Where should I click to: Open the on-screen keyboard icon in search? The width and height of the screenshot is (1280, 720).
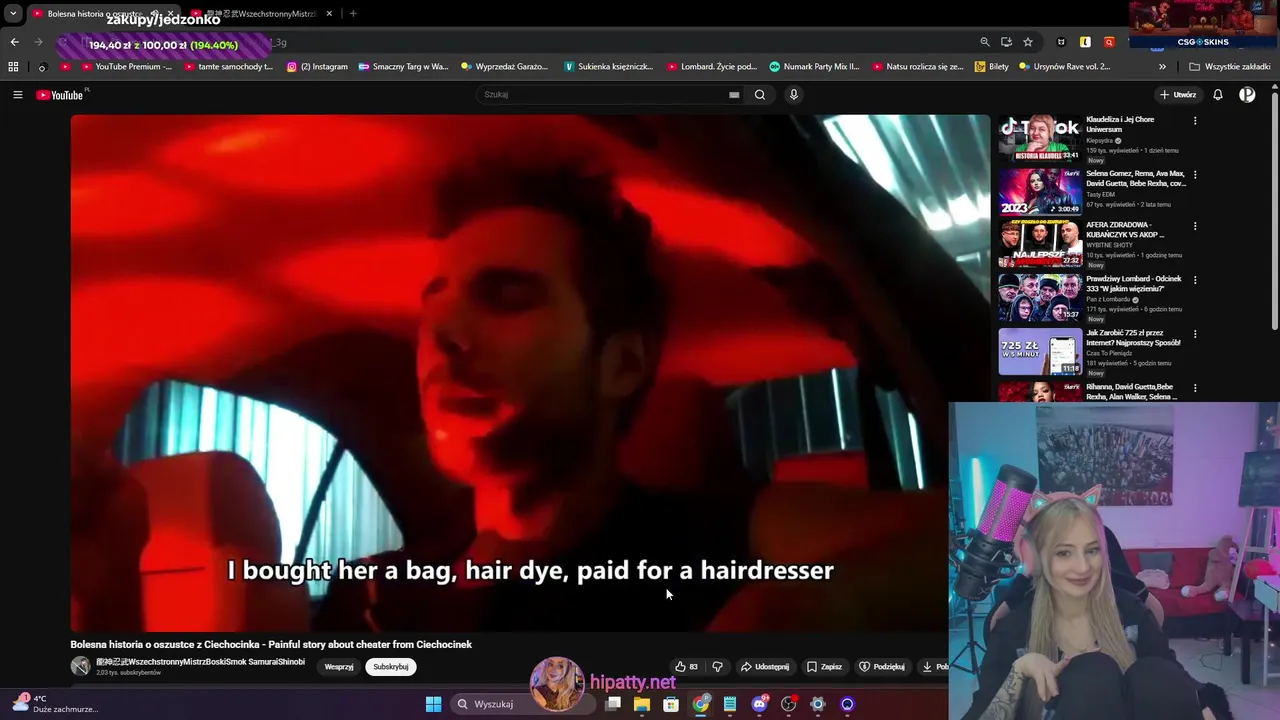coord(734,95)
